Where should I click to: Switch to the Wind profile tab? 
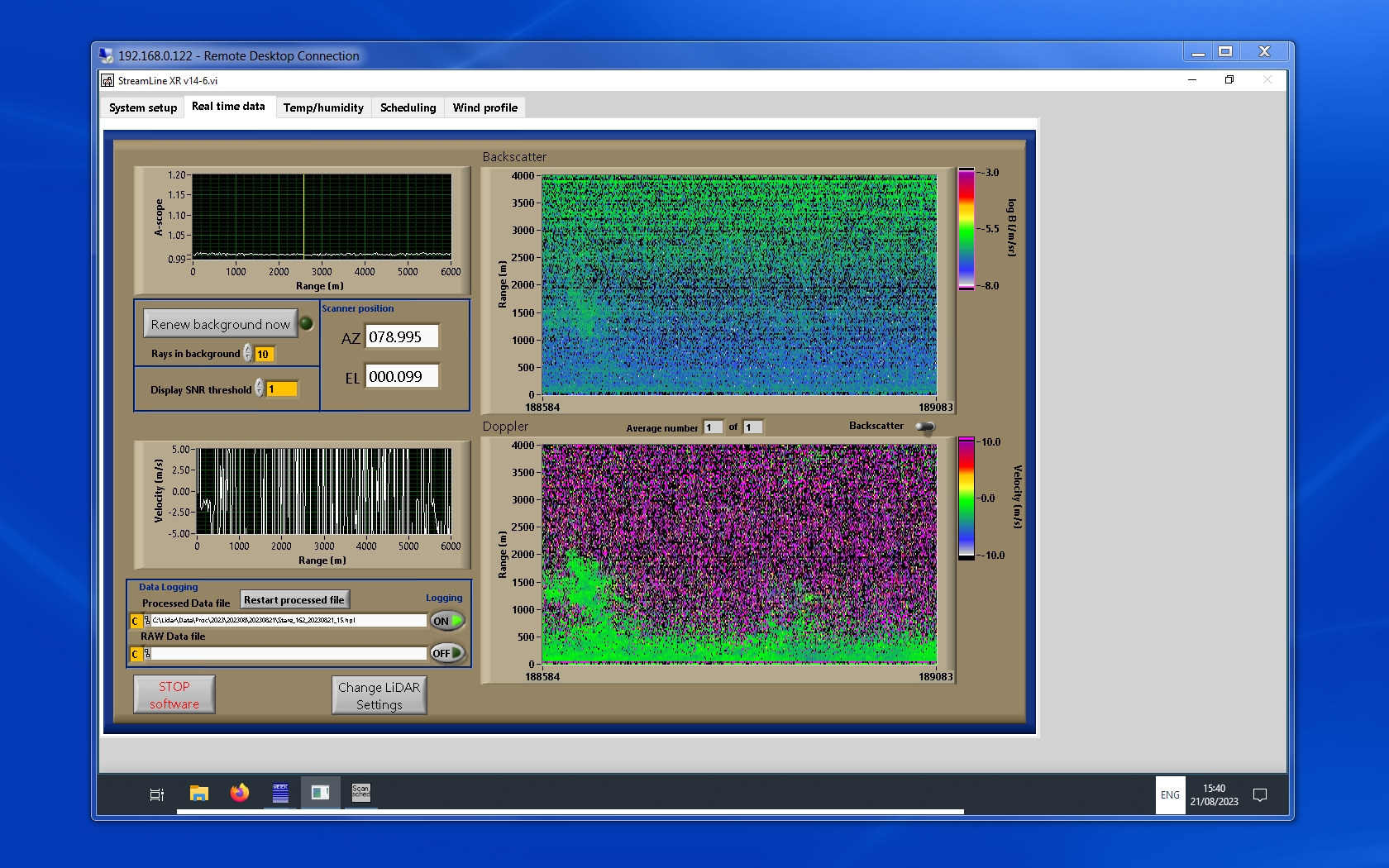pos(484,107)
